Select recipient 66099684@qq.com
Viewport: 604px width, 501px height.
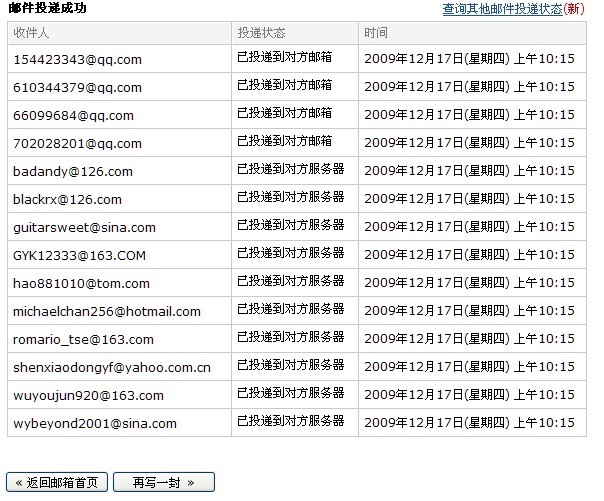(x=74, y=115)
